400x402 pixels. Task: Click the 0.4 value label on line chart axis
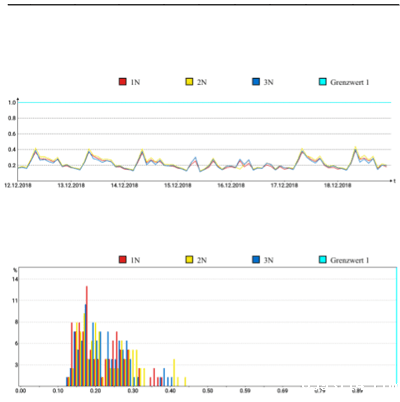tap(12, 150)
